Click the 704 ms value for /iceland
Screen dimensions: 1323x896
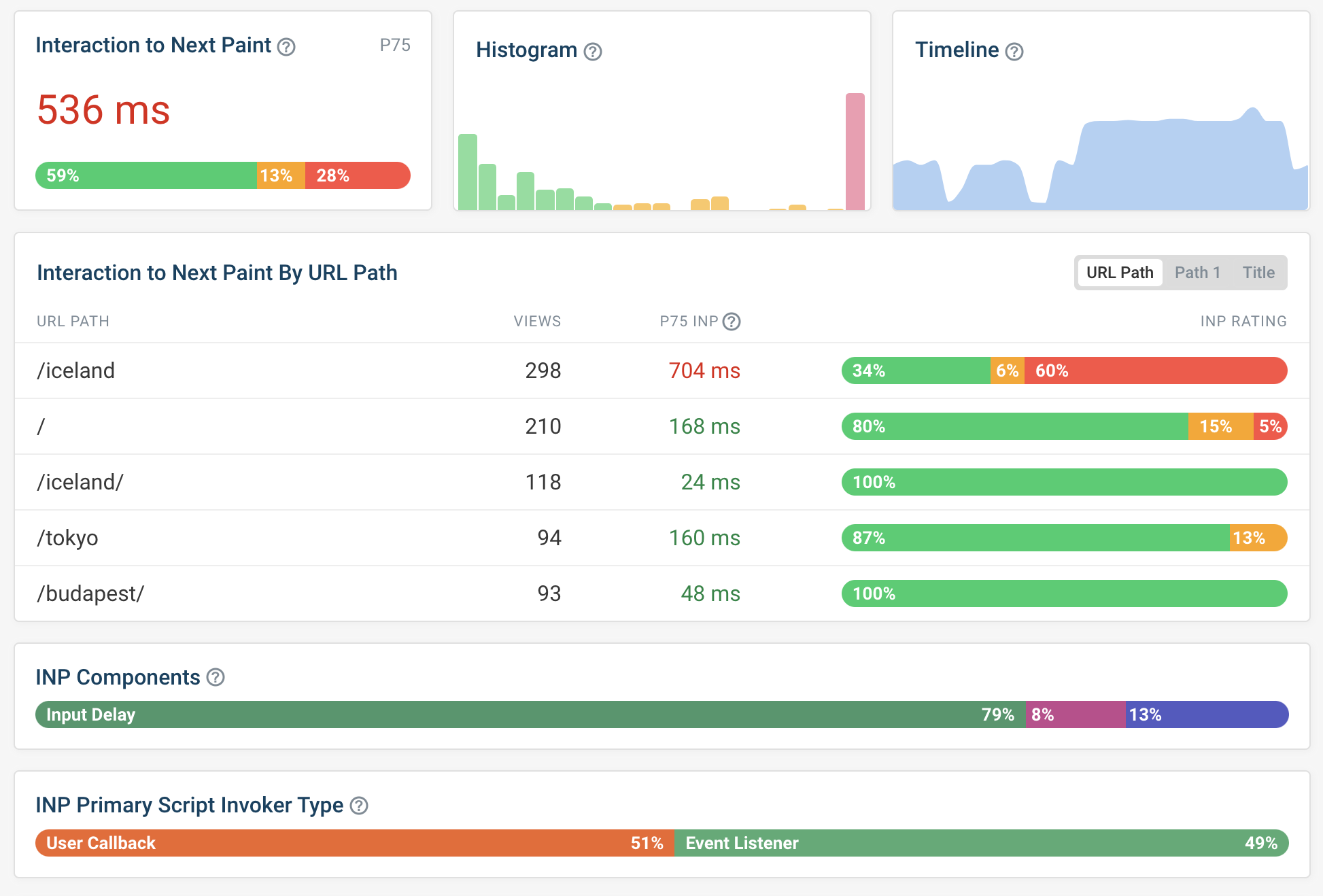(704, 371)
